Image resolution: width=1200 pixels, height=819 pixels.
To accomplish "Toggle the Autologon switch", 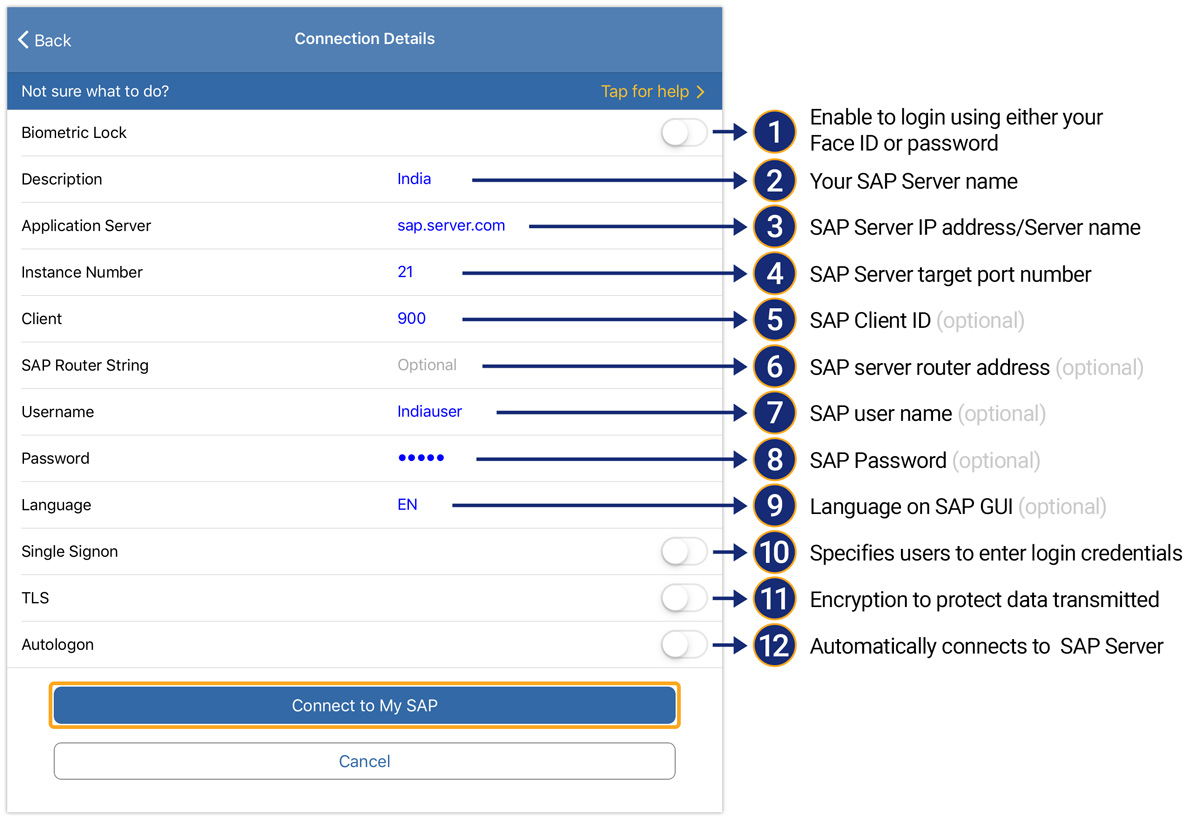I will [x=684, y=645].
